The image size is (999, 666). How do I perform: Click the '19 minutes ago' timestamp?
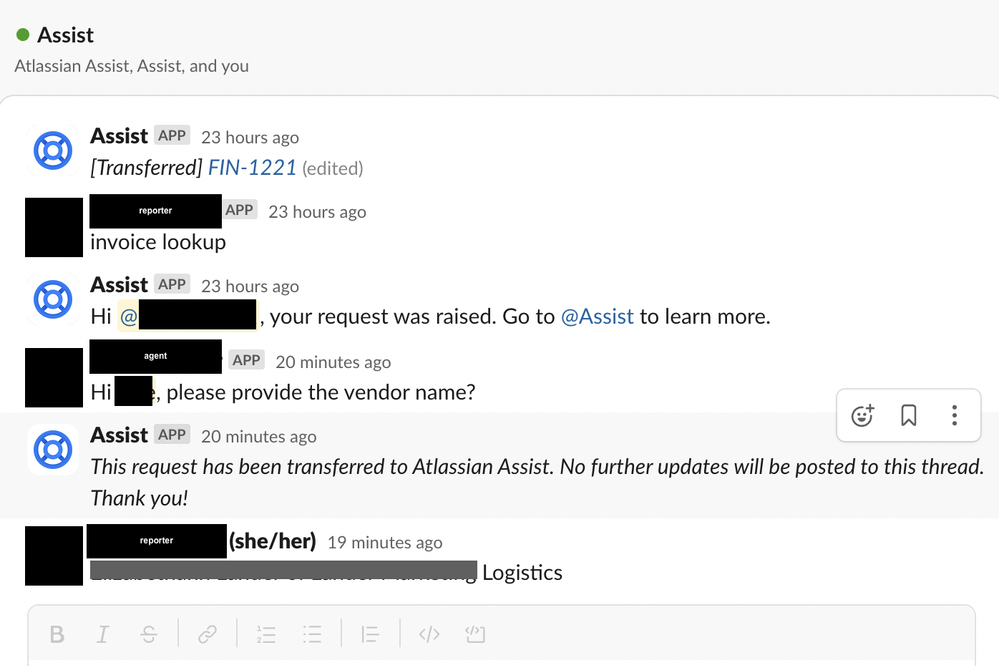click(x=385, y=542)
